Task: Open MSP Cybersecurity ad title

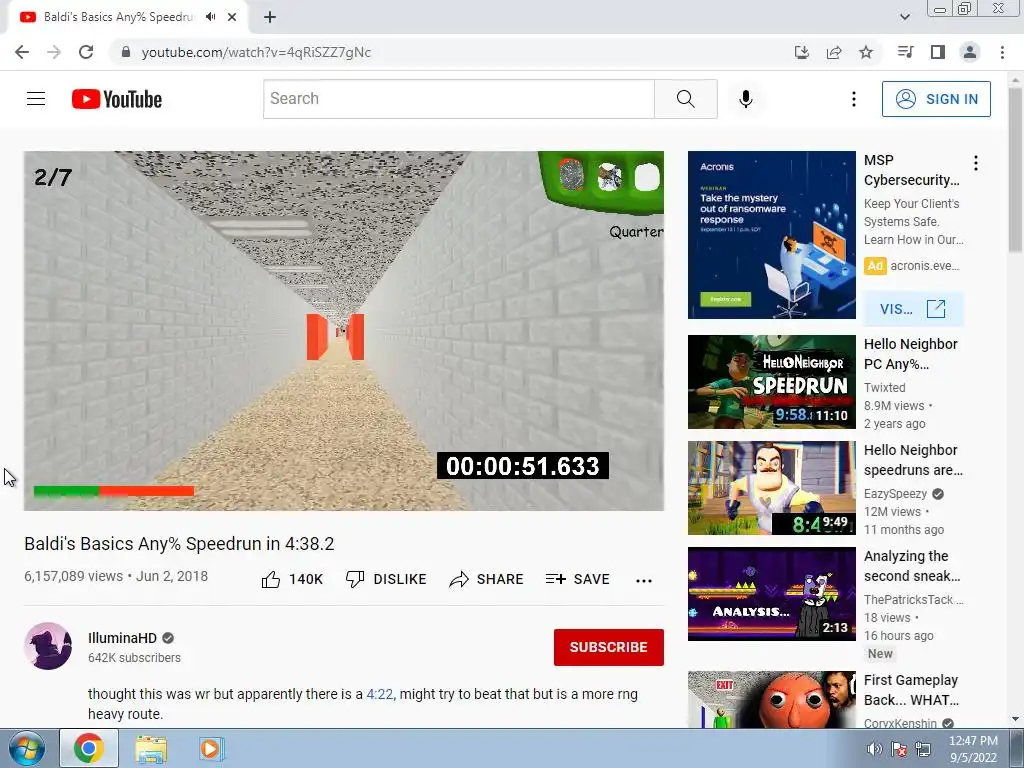Action: 912,170
